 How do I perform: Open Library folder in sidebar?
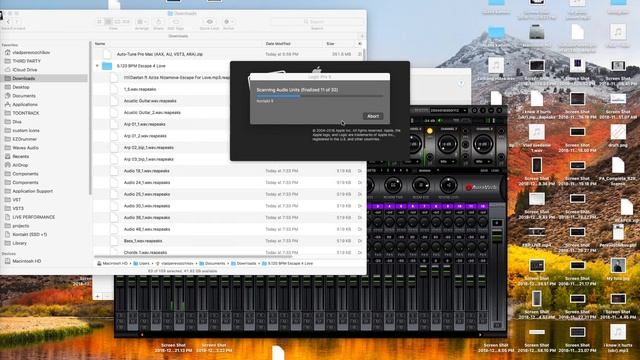pyautogui.click(x=19, y=243)
